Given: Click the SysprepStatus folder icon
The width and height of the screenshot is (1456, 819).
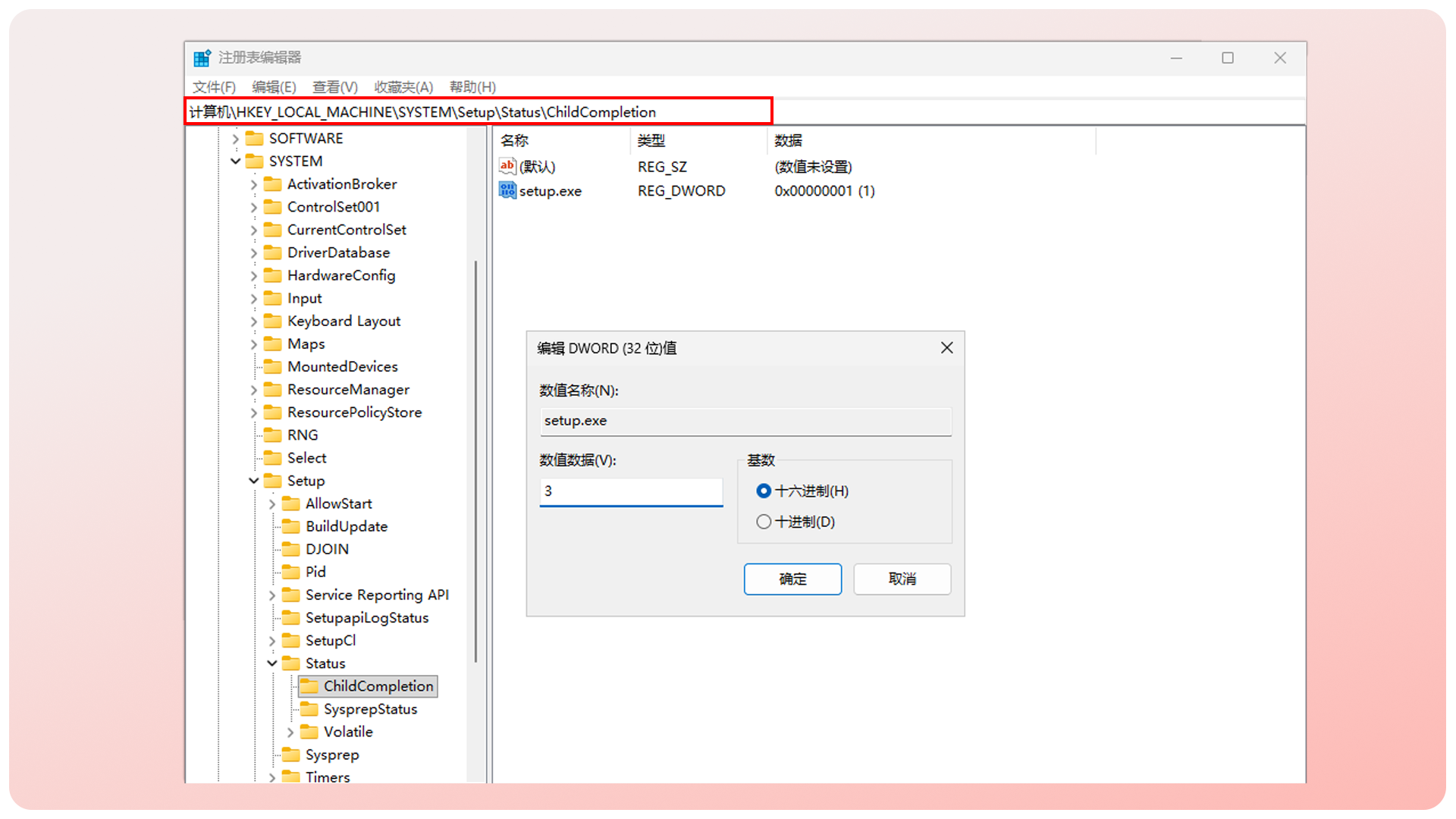Looking at the screenshot, I should click(309, 709).
